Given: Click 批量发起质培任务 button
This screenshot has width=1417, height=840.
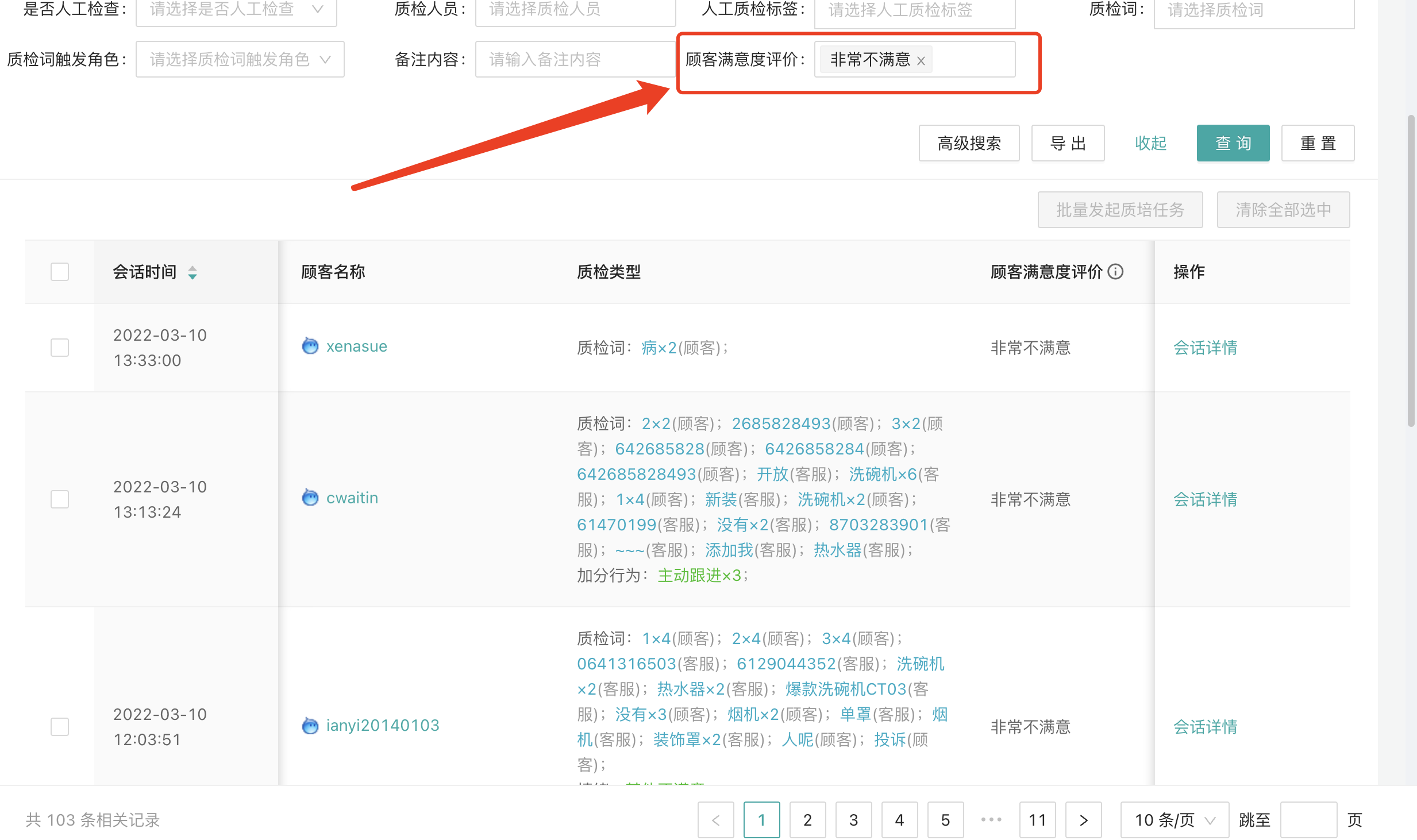Looking at the screenshot, I should pyautogui.click(x=1120, y=210).
